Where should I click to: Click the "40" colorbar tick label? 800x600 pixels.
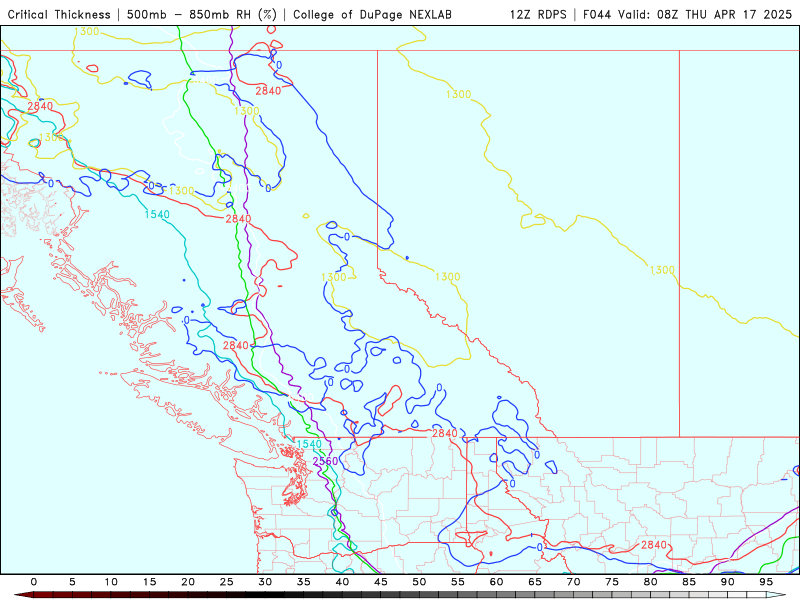point(342,582)
